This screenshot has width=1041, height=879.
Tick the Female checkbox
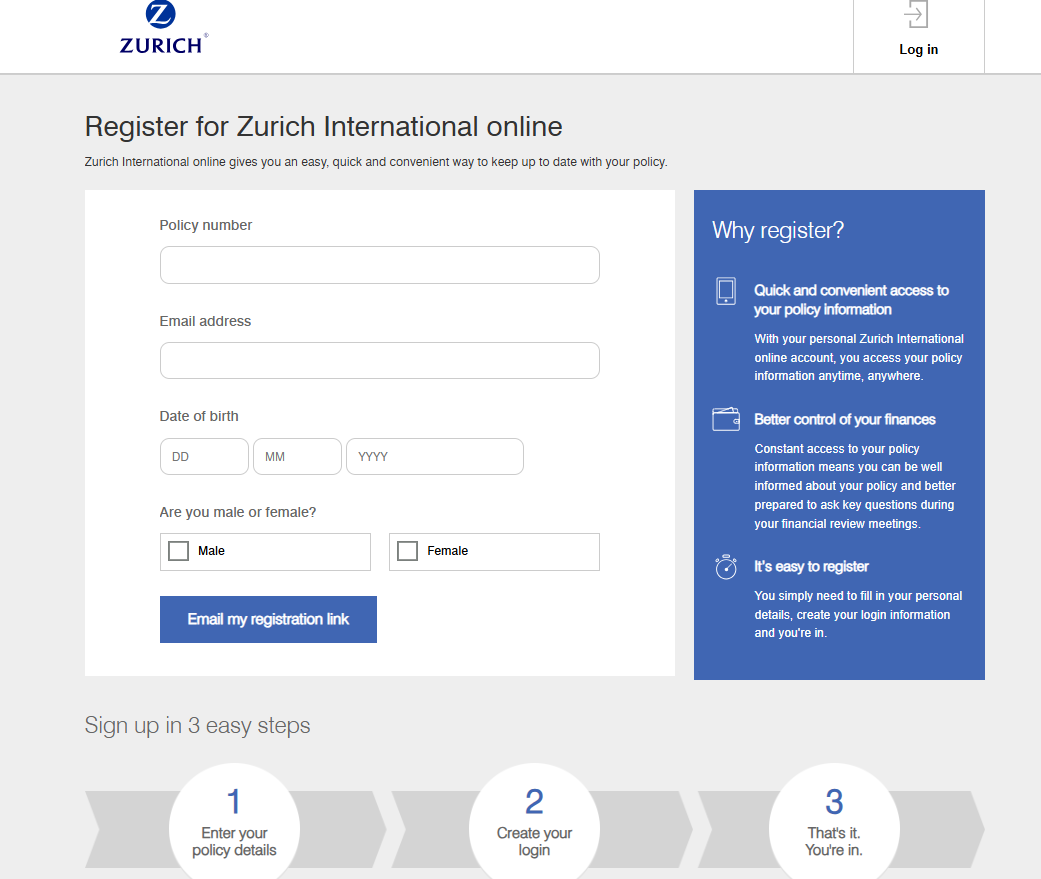pyautogui.click(x=407, y=551)
